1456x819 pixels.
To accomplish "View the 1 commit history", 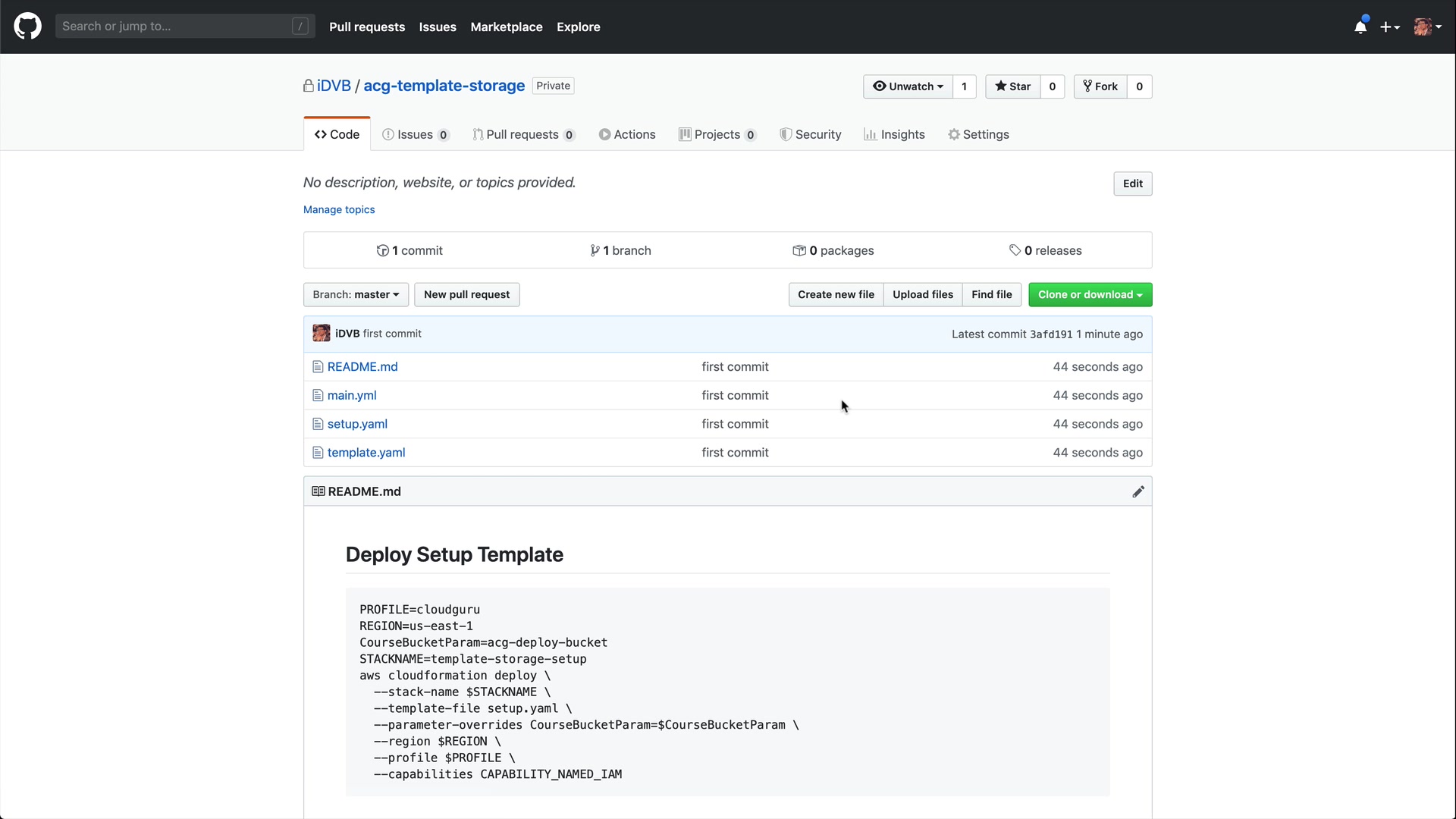I will pos(410,251).
